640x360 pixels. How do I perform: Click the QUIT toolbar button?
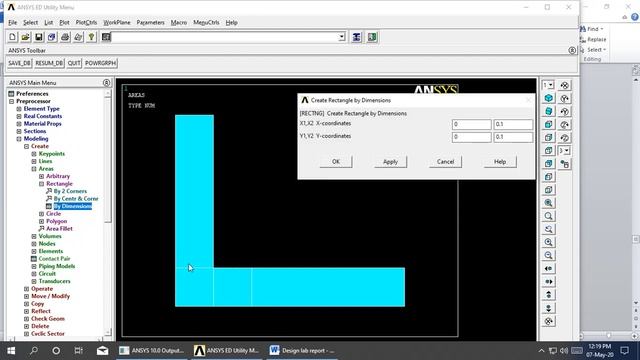point(74,63)
